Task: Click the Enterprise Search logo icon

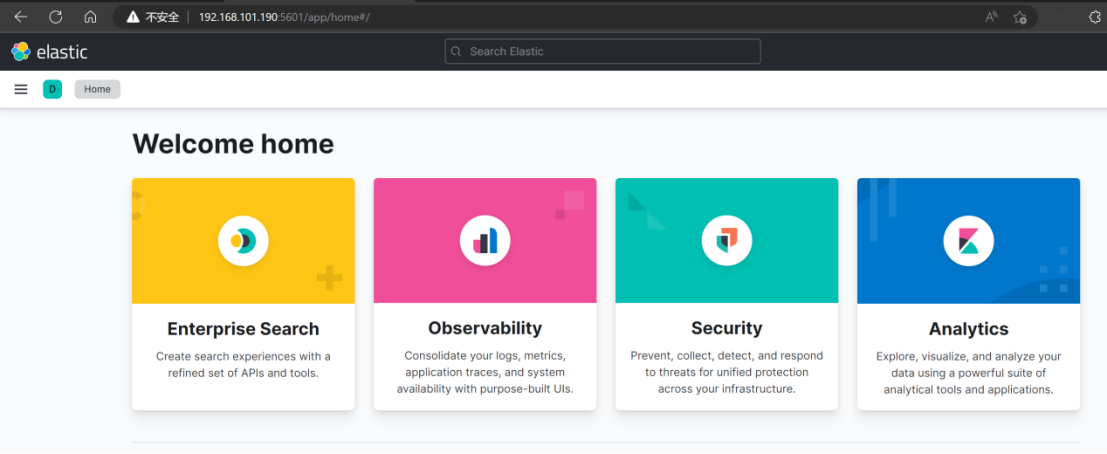Action: pyautogui.click(x=243, y=241)
